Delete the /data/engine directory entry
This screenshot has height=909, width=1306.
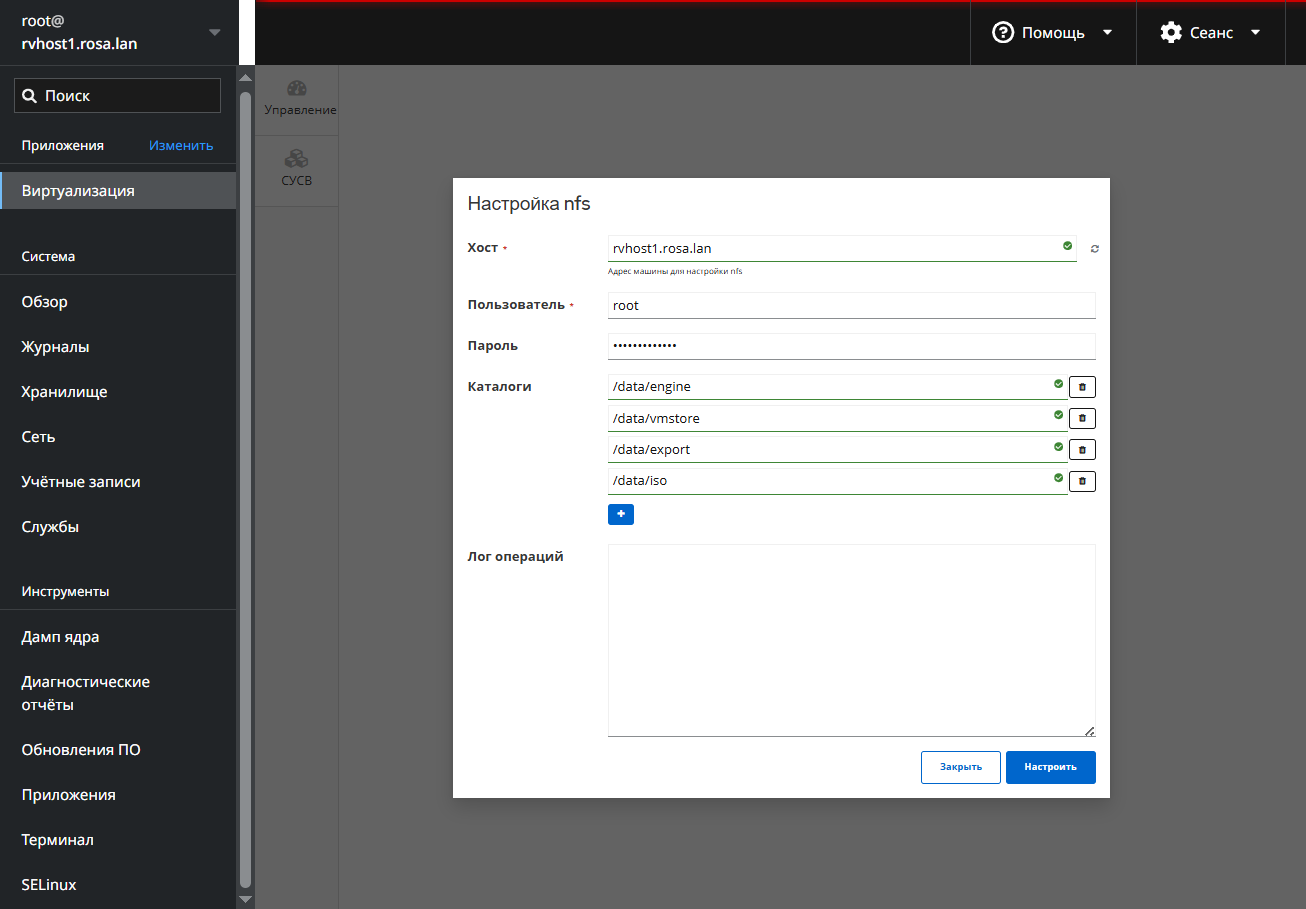pyautogui.click(x=1082, y=387)
